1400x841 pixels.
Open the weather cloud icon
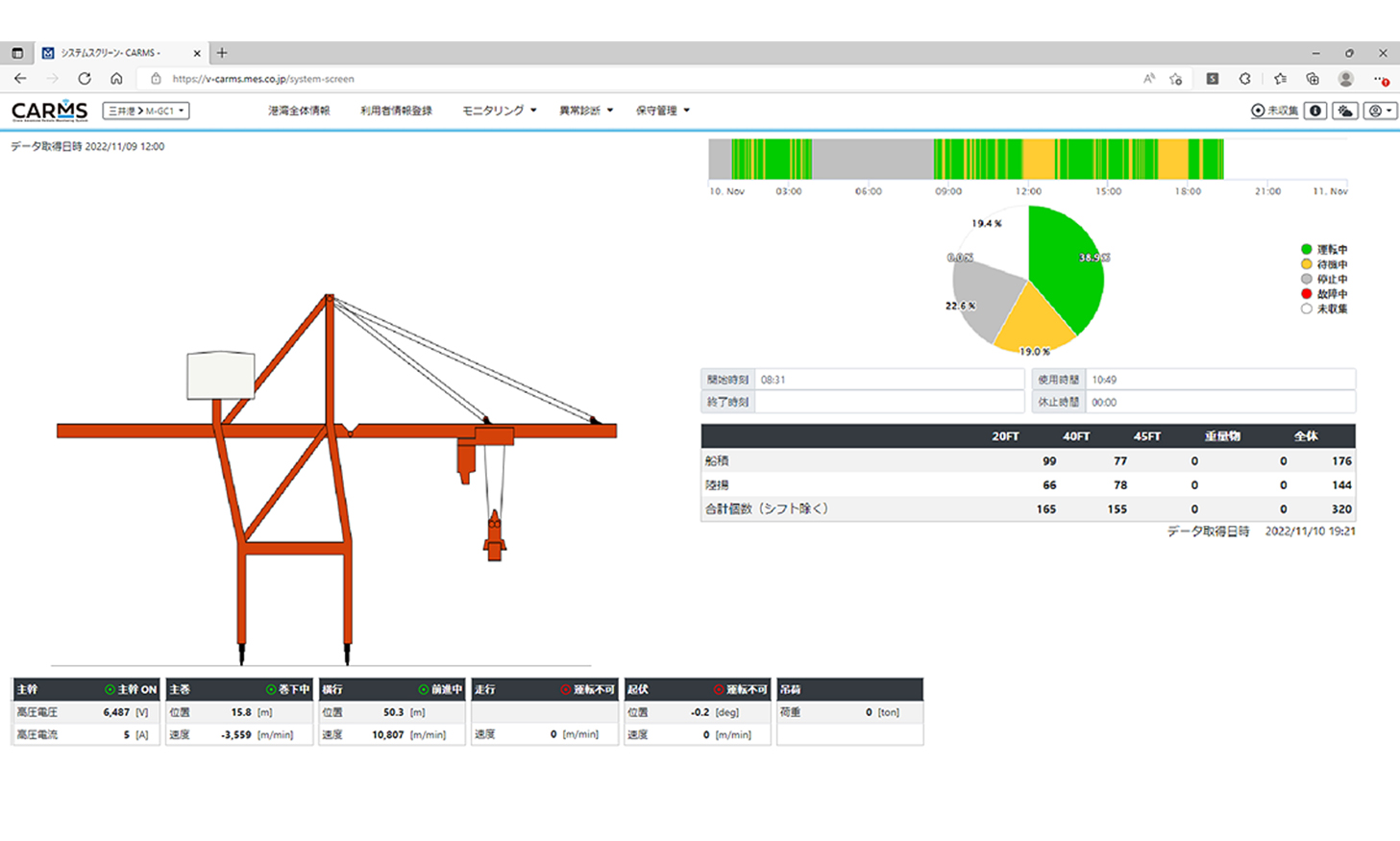[1345, 111]
